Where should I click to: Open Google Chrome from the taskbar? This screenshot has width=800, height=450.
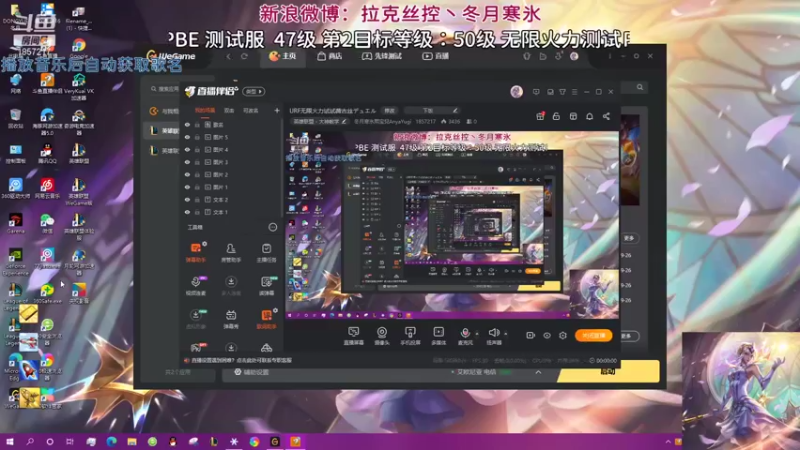tap(254, 442)
